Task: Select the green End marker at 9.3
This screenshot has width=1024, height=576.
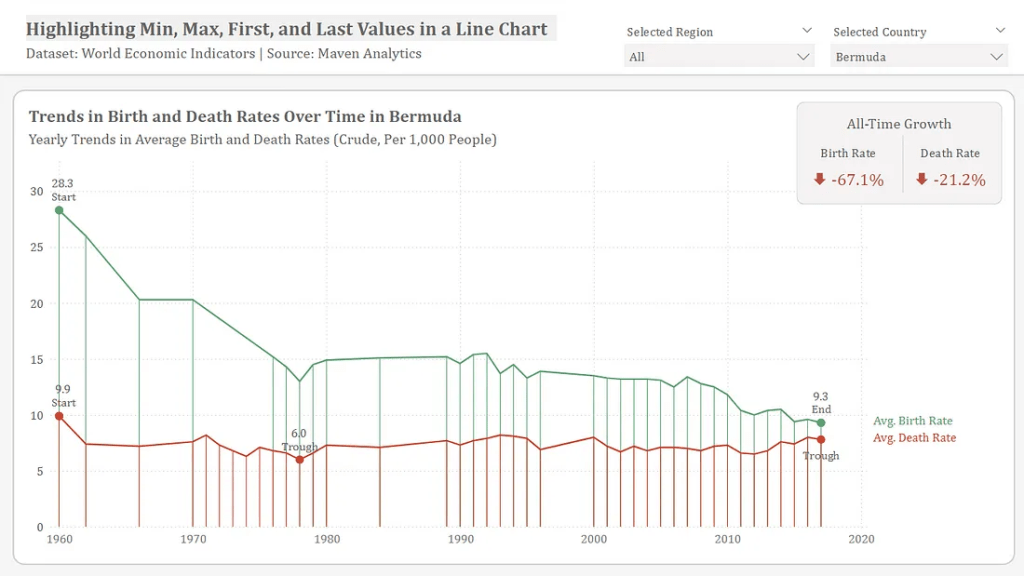Action: point(821,422)
